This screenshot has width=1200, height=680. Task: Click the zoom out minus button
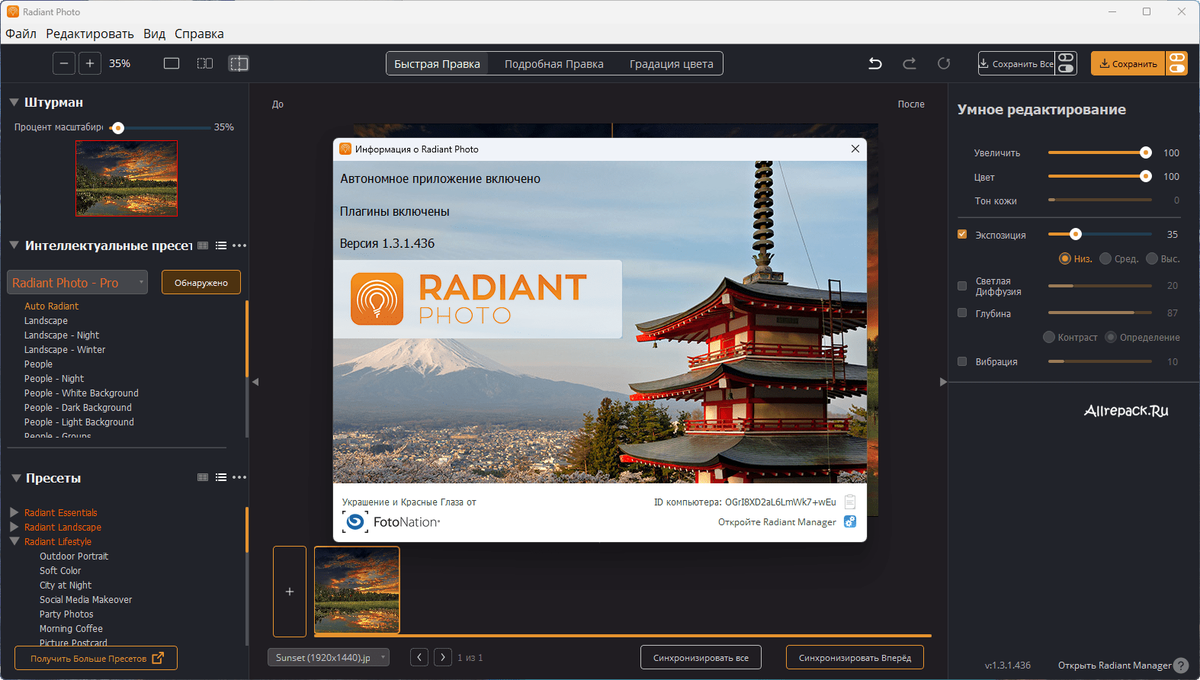[64, 63]
